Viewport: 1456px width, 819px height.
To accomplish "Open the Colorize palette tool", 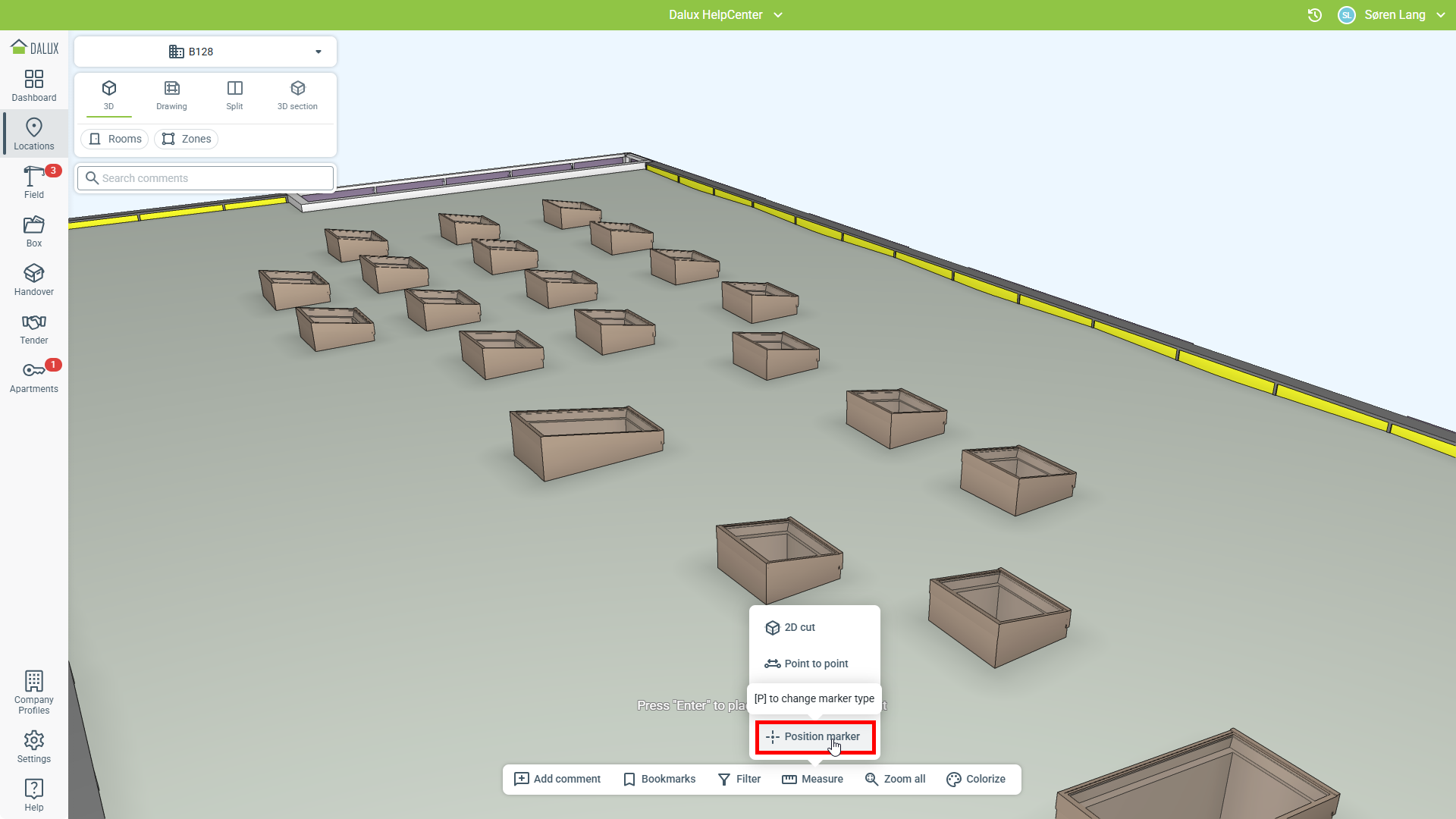I will (x=976, y=779).
